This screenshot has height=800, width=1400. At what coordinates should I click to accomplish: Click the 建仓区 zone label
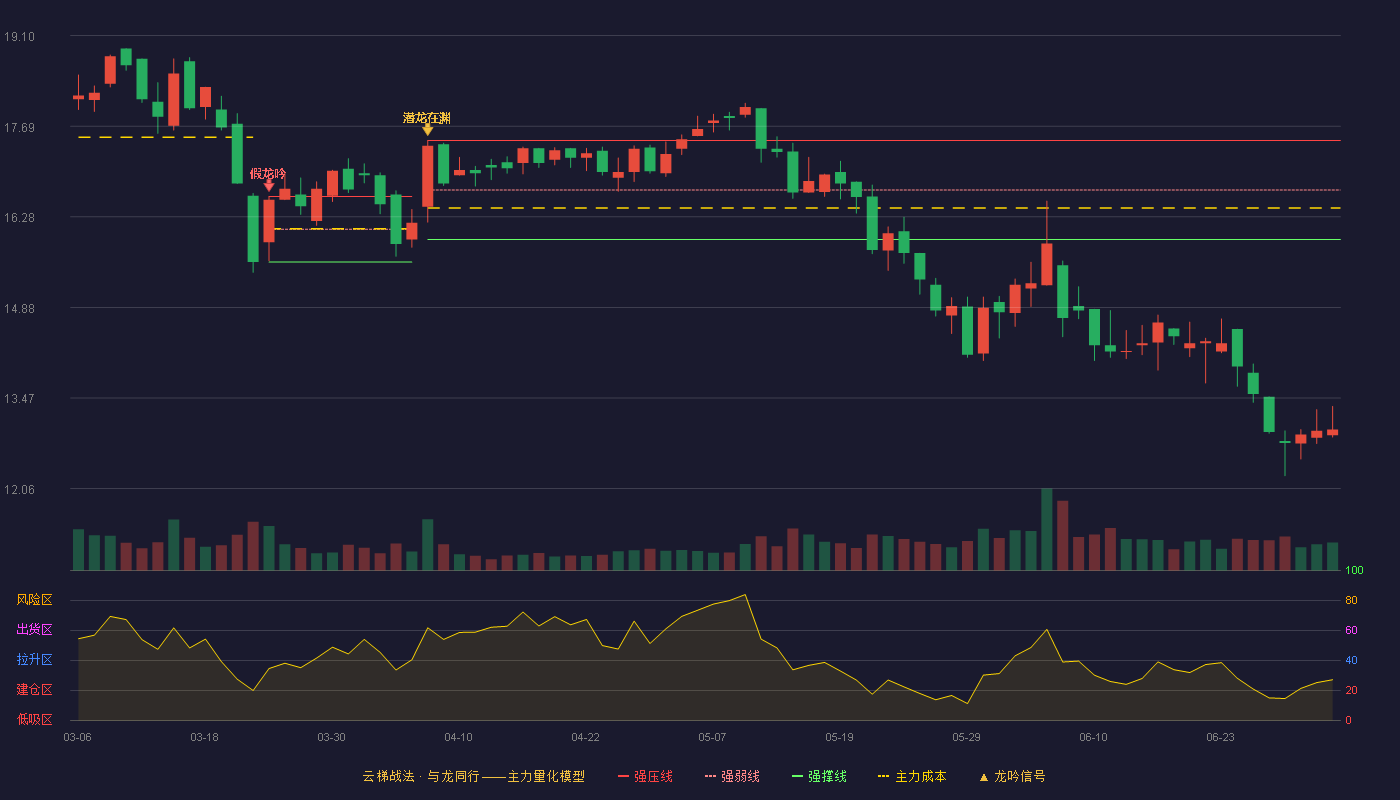click(x=34, y=690)
